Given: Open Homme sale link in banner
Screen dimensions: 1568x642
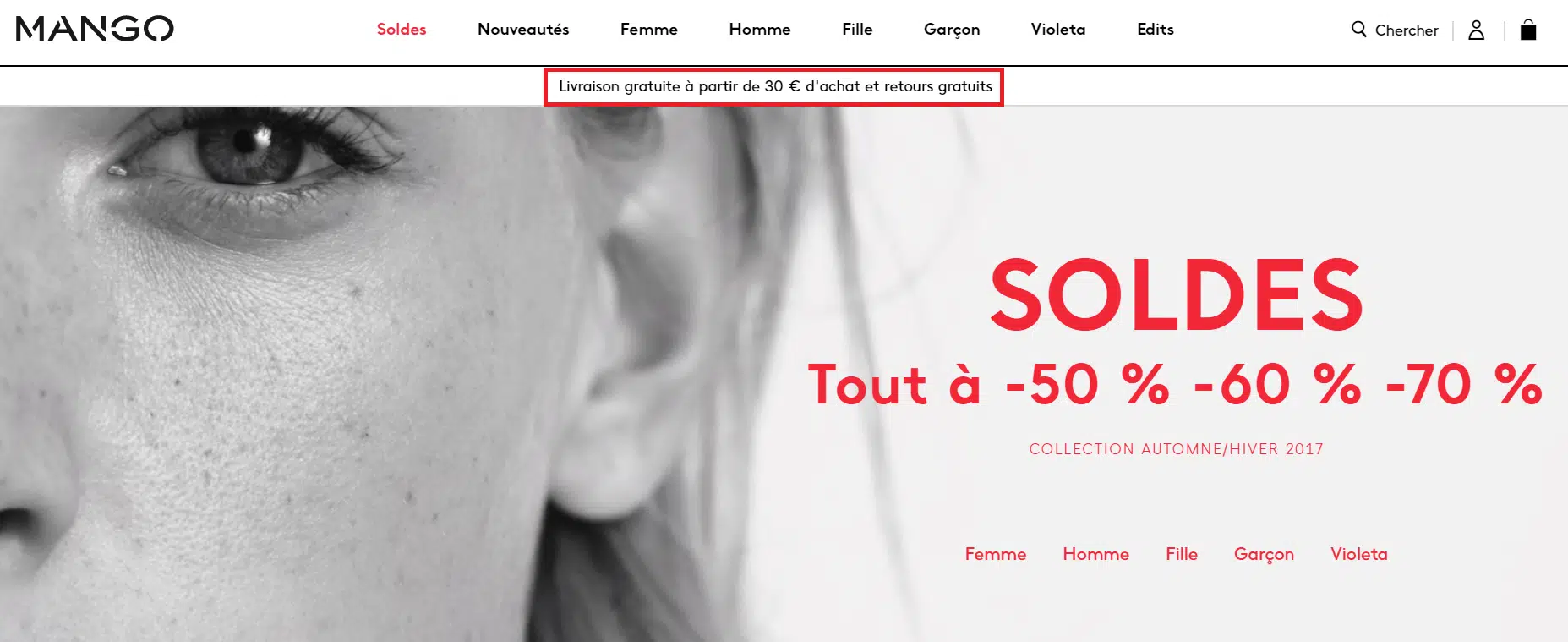Looking at the screenshot, I should click(1096, 554).
